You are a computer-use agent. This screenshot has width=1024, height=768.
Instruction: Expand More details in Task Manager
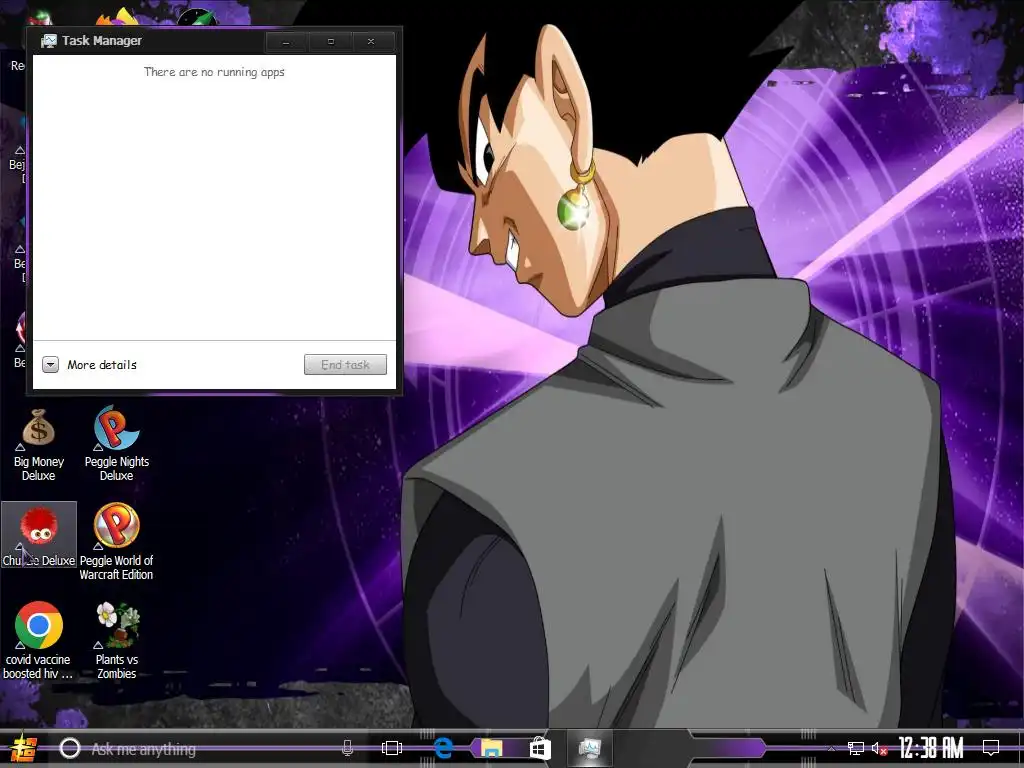tap(89, 364)
